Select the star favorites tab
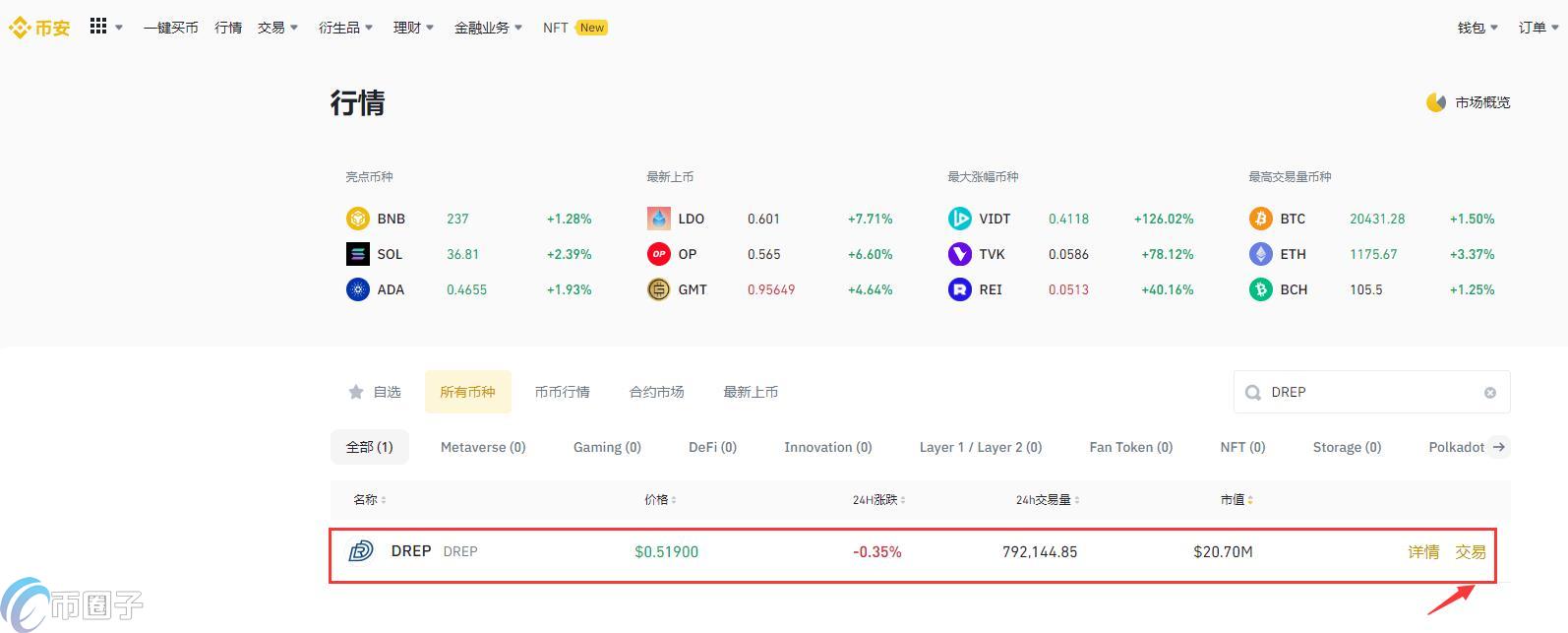The image size is (1568, 633). pos(375,392)
